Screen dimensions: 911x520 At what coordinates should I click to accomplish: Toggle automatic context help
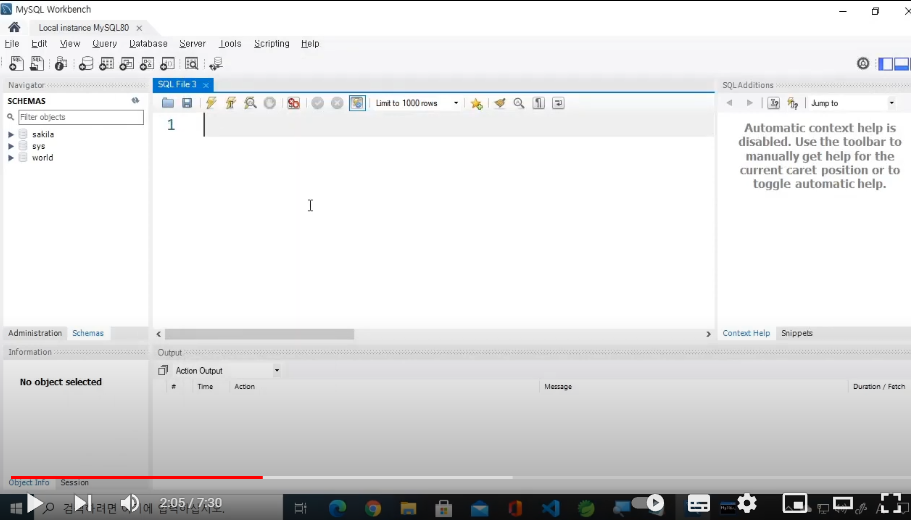click(x=792, y=103)
